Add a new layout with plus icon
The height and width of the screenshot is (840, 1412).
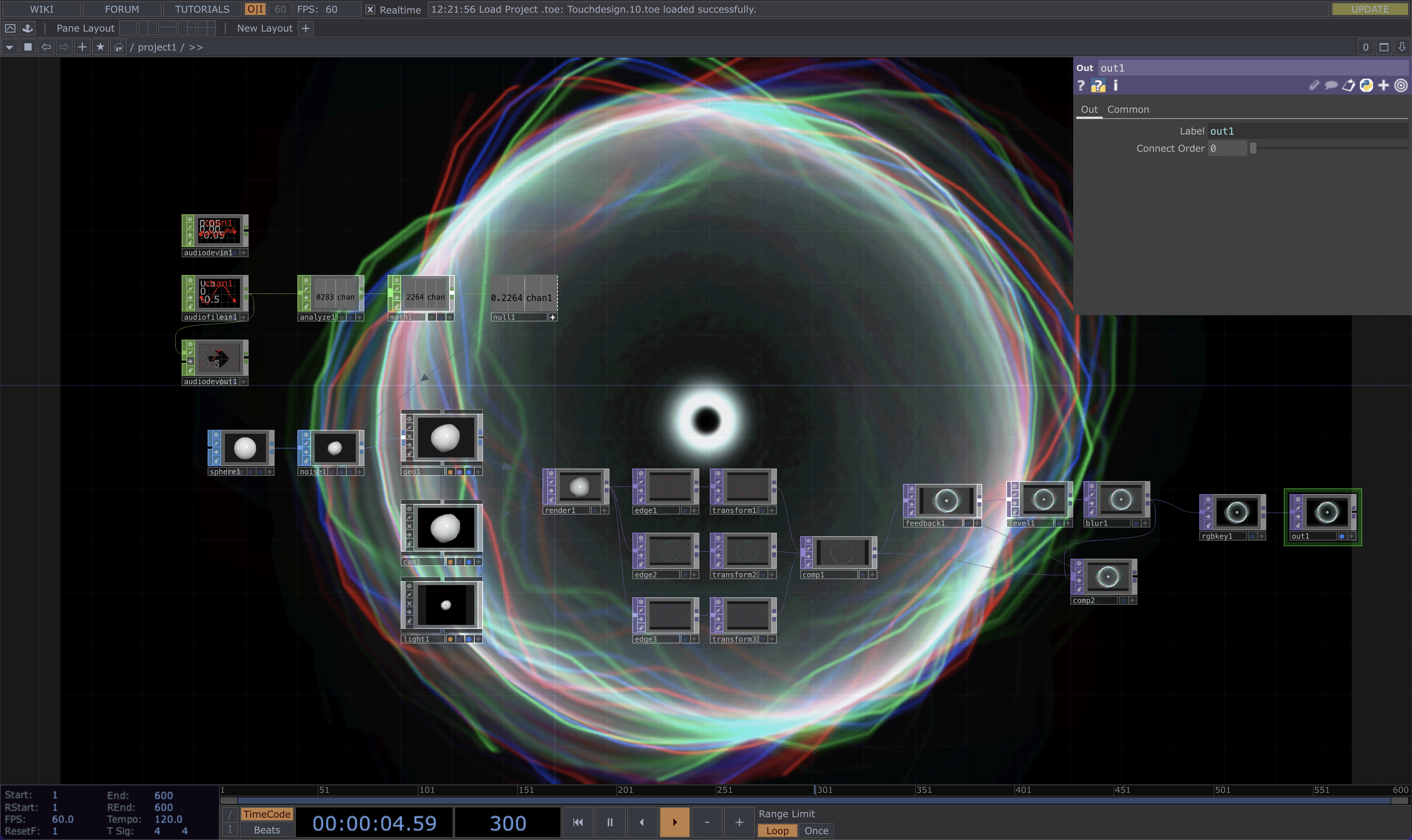click(306, 28)
